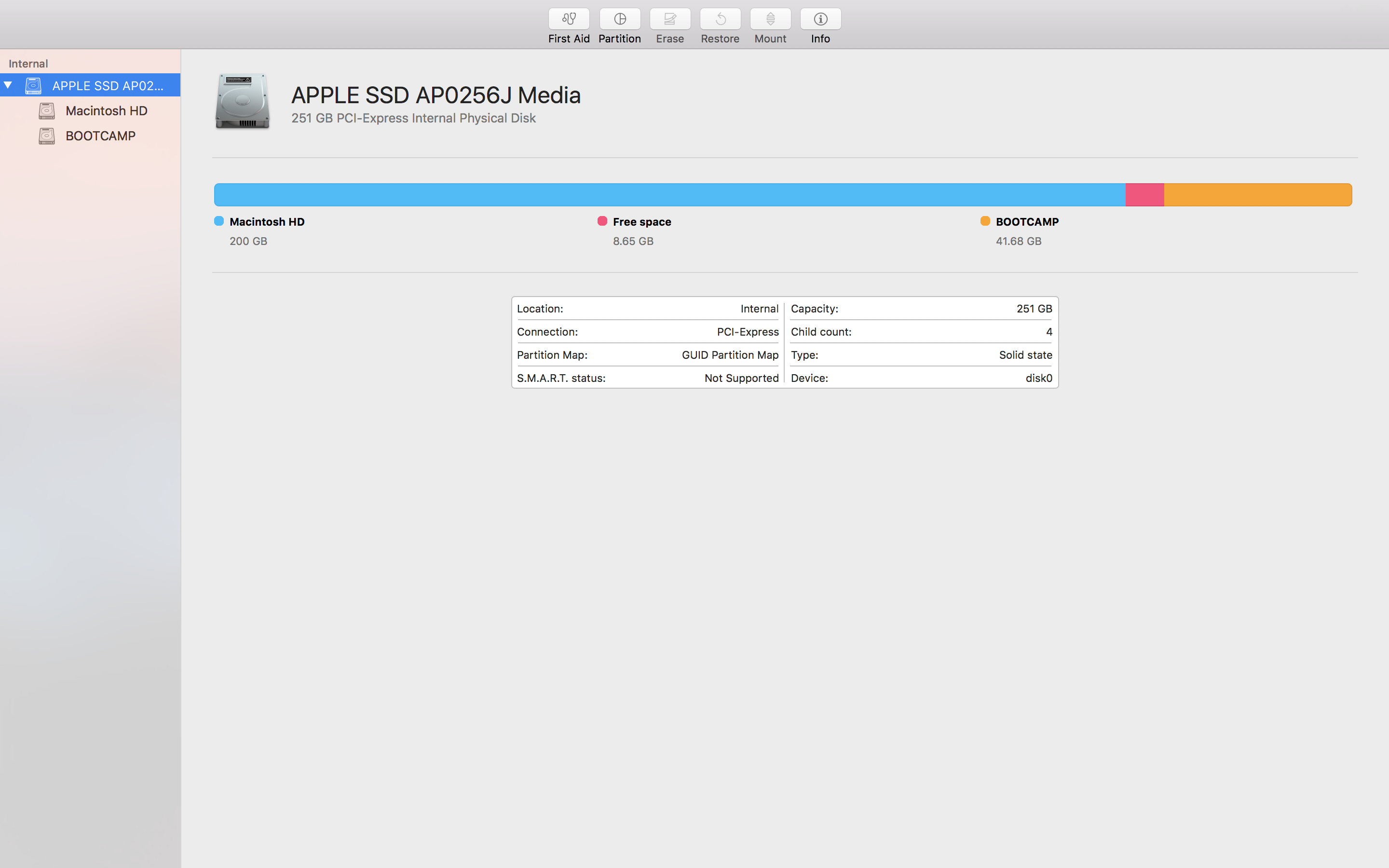Collapse the APPLE SSD disclosure triangle
This screenshot has width=1389, height=868.
click(x=8, y=85)
